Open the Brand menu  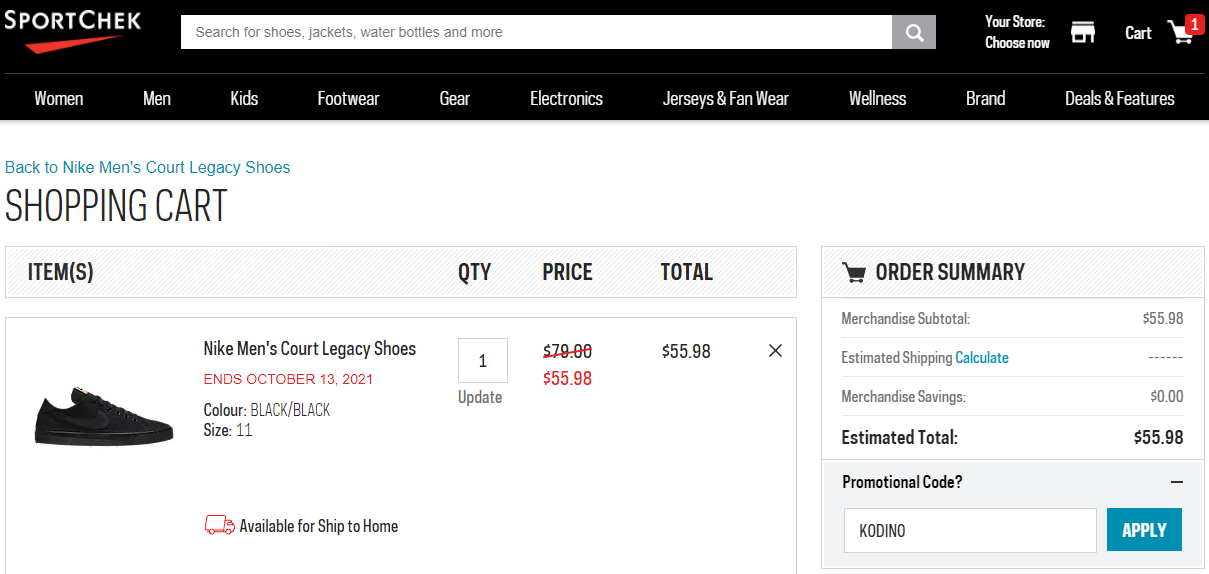click(x=986, y=98)
